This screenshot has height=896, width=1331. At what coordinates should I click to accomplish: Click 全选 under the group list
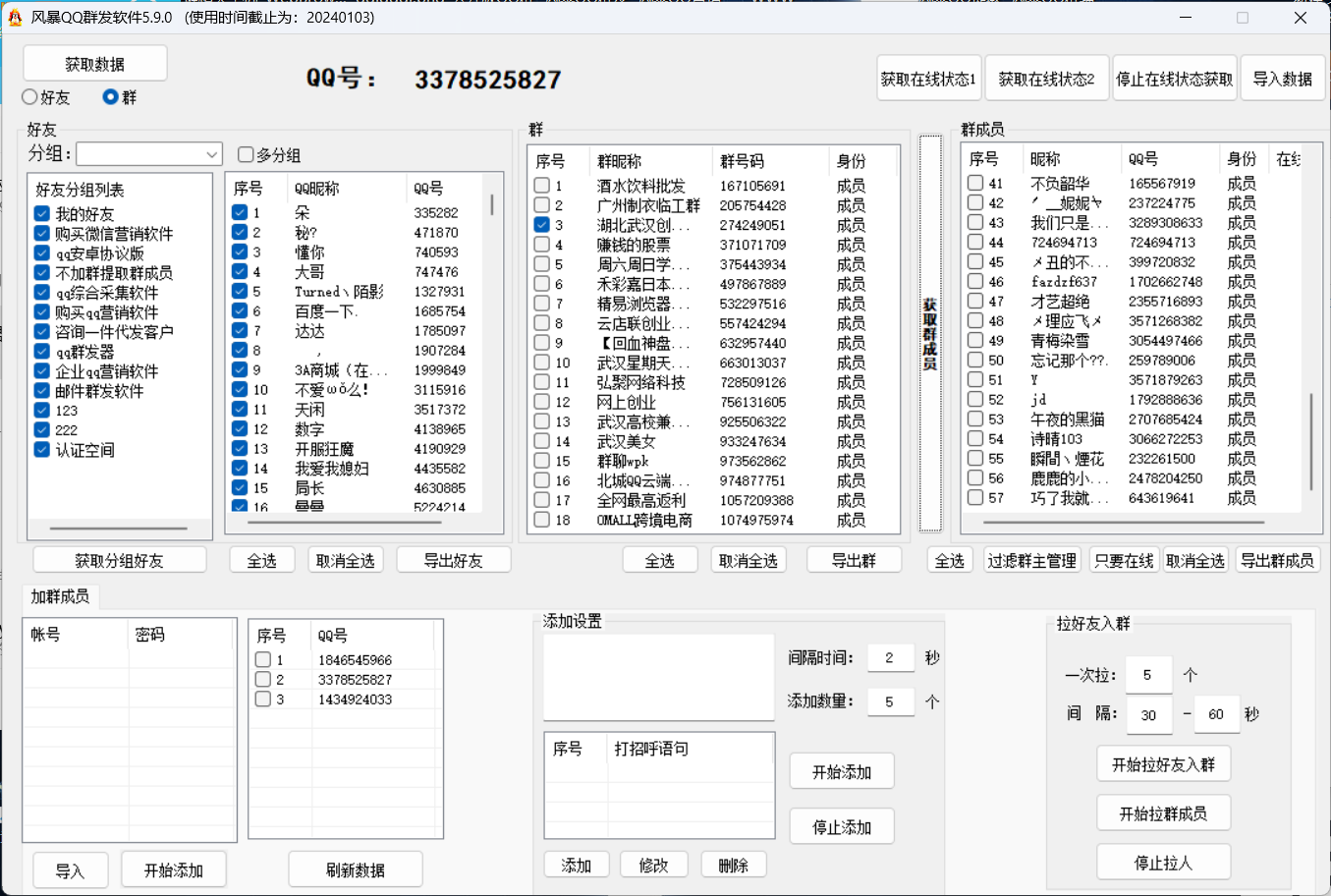pyautogui.click(x=660, y=561)
